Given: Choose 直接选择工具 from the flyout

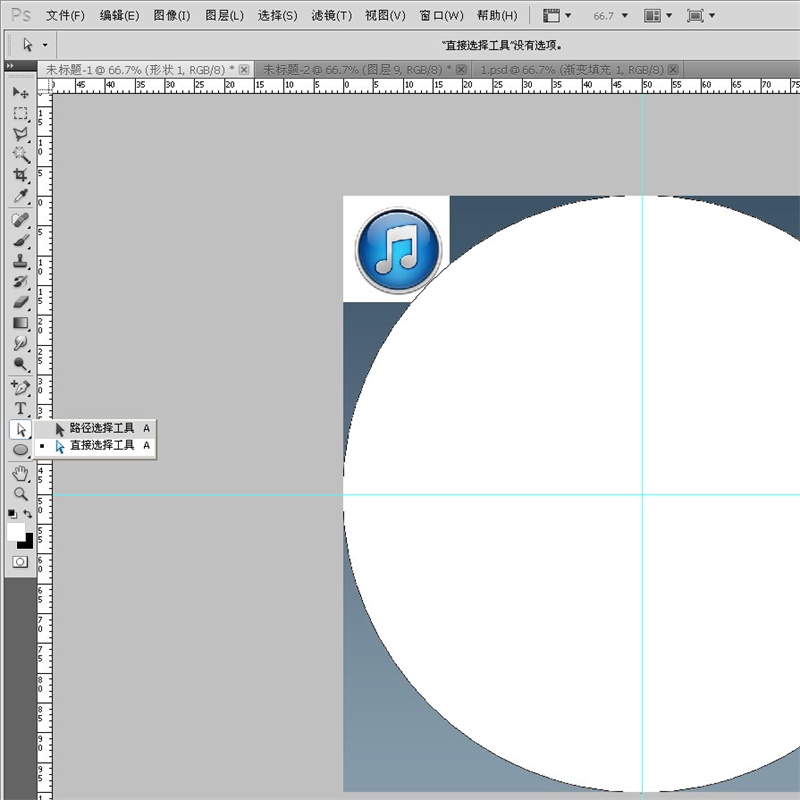Looking at the screenshot, I should click(x=101, y=446).
